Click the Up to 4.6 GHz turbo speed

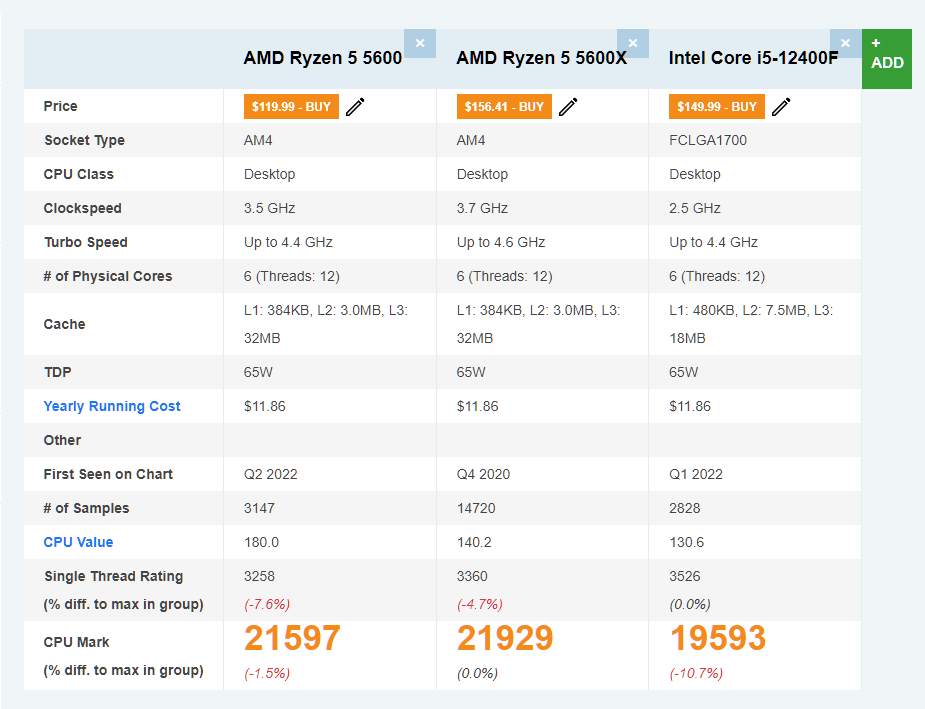[x=501, y=242]
